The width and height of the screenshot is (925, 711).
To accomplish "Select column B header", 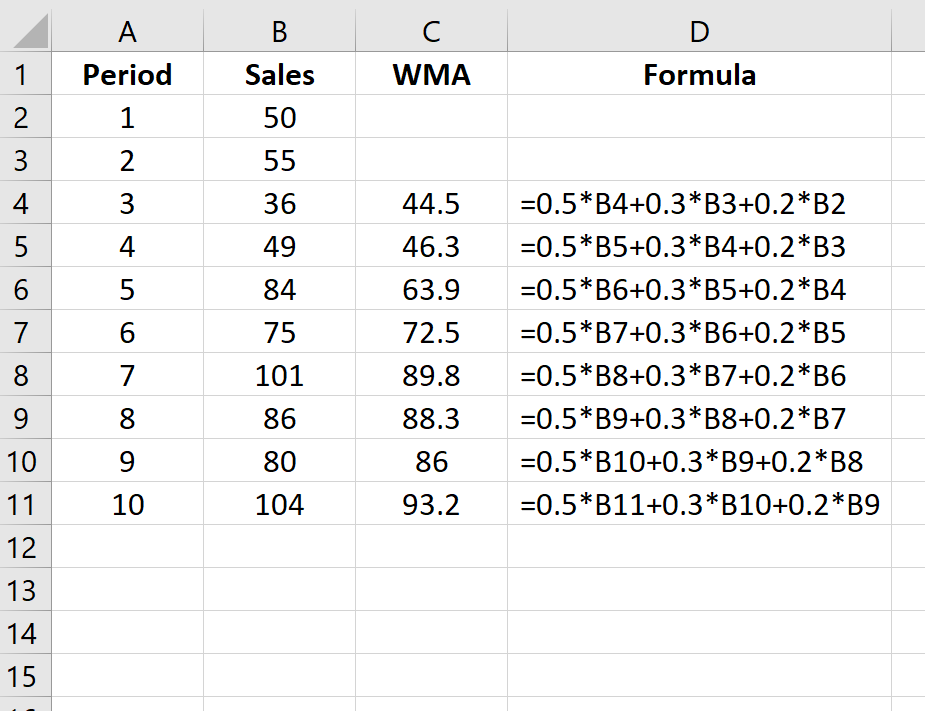I will (x=279, y=29).
